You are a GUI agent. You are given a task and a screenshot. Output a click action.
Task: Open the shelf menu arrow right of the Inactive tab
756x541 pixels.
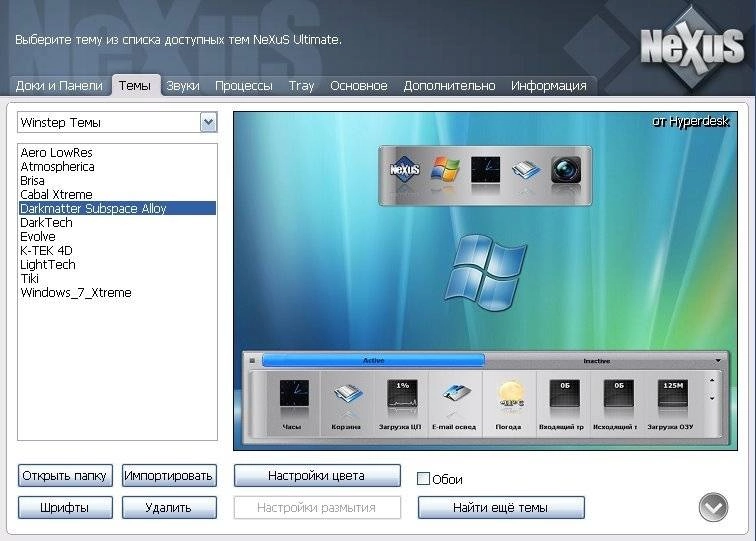[x=718, y=361]
